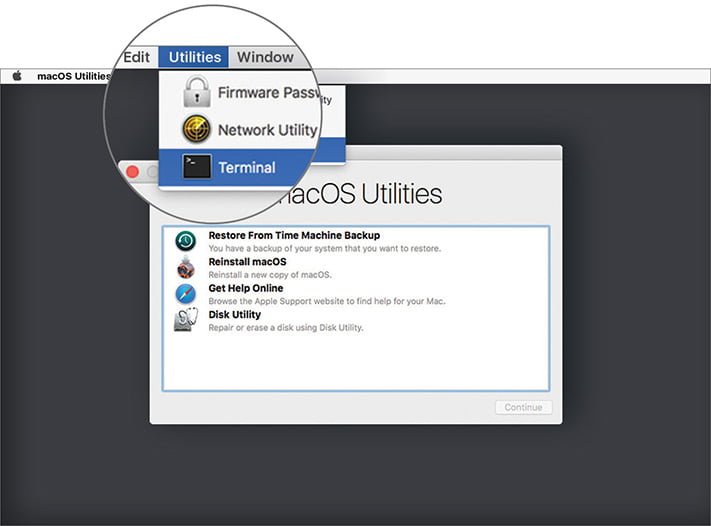Image resolution: width=711 pixels, height=526 pixels.
Task: Click the Safari compass icon
Action: [x=185, y=294]
